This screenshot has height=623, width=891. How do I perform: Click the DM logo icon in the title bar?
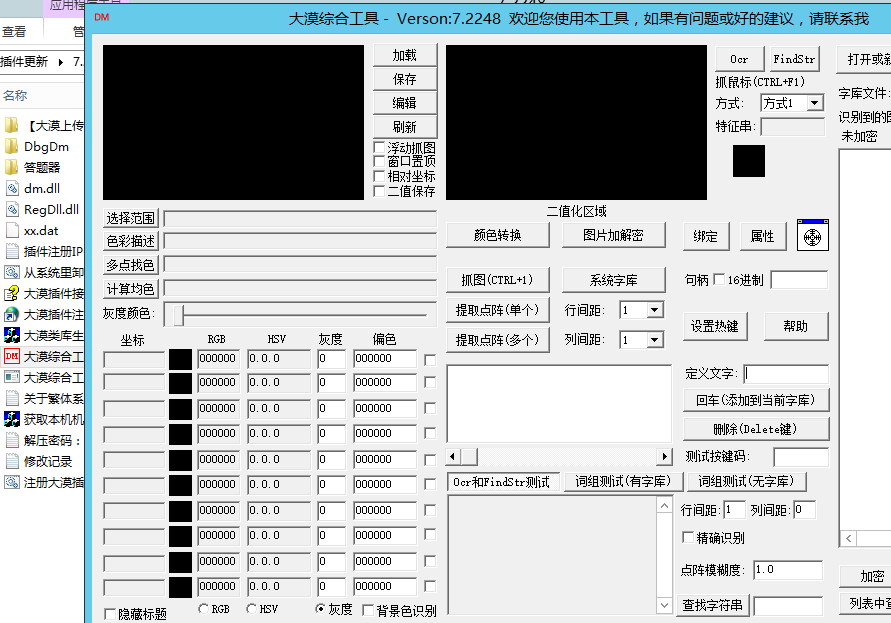coord(102,18)
